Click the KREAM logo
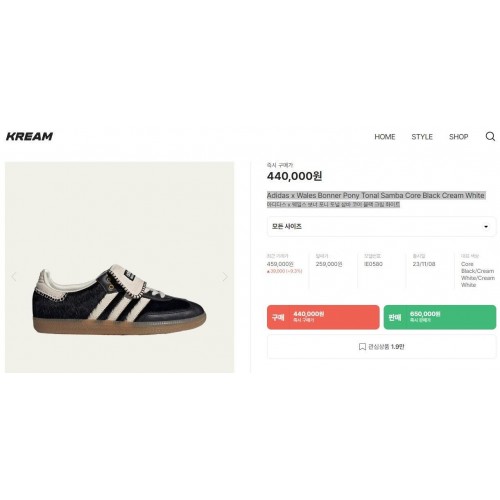This screenshot has width=500, height=500. point(29,136)
